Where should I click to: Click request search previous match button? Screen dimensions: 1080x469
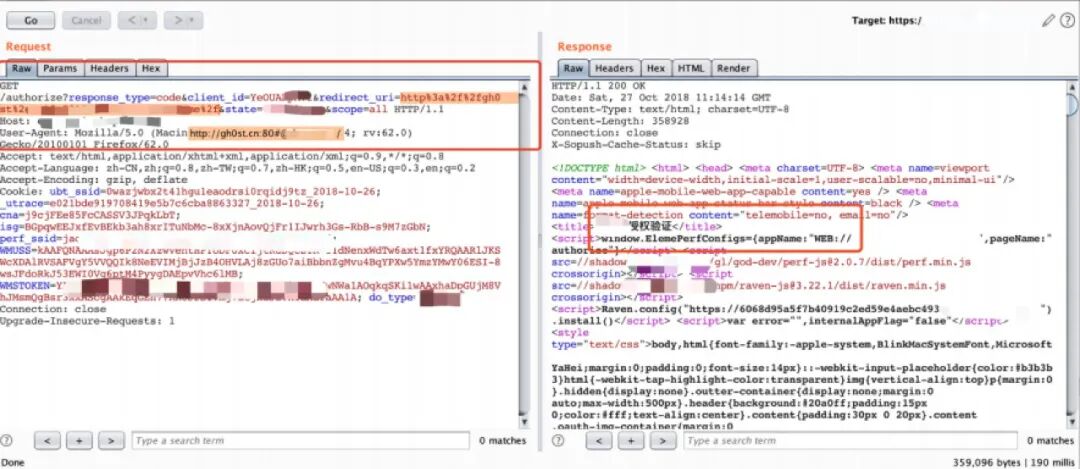pos(48,441)
